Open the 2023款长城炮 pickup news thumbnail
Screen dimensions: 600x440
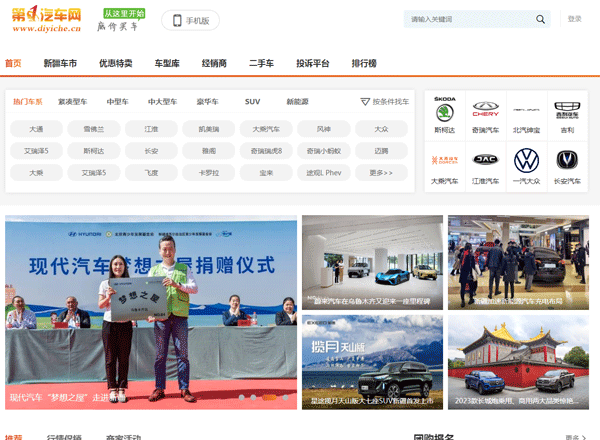click(518, 362)
